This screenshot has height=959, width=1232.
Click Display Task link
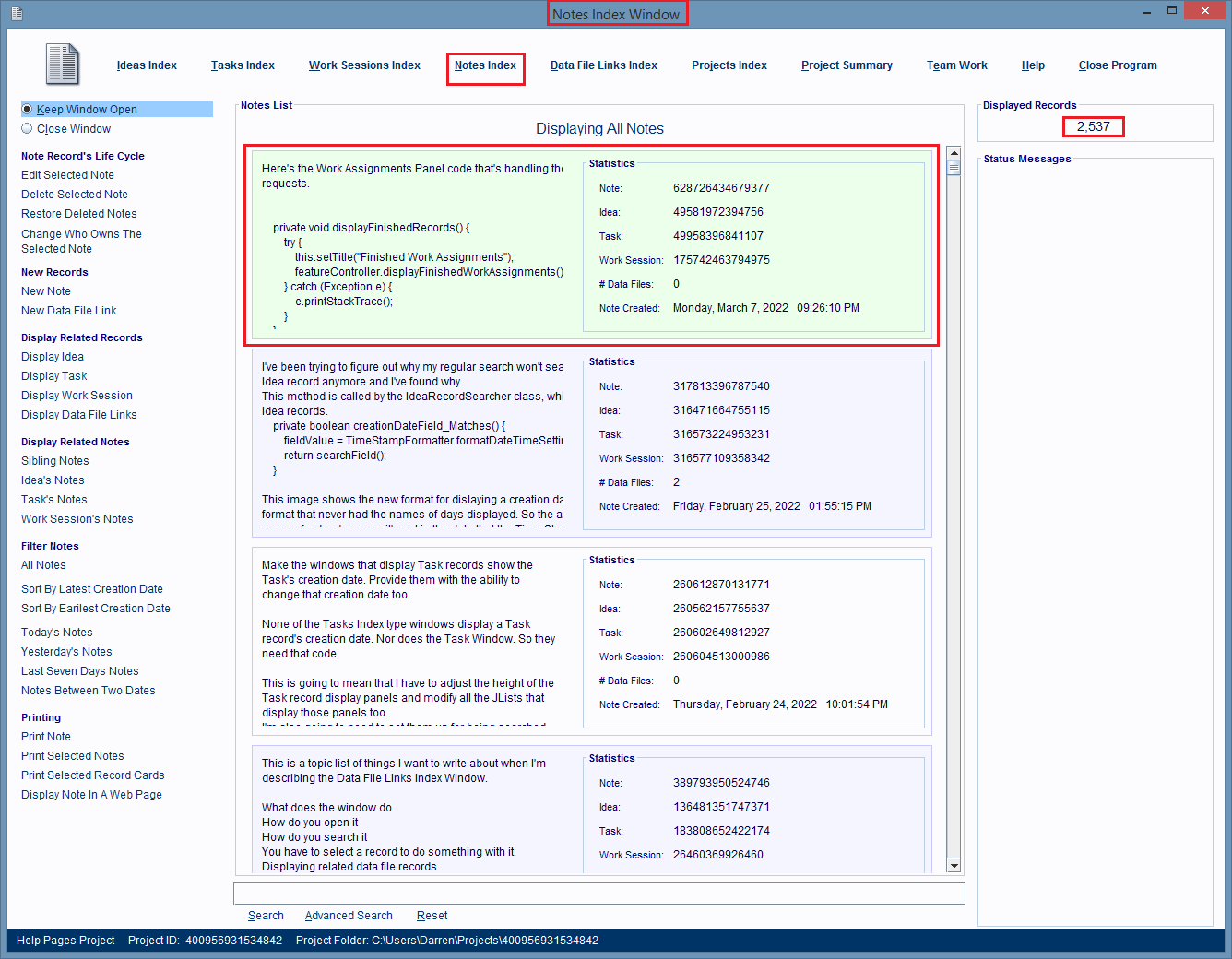click(53, 376)
